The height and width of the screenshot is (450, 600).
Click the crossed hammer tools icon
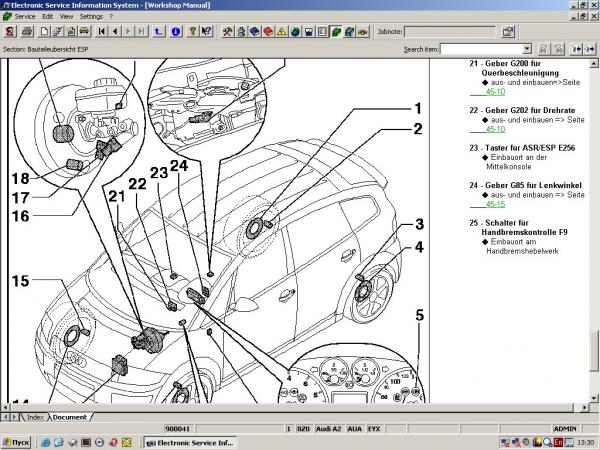click(x=228, y=31)
